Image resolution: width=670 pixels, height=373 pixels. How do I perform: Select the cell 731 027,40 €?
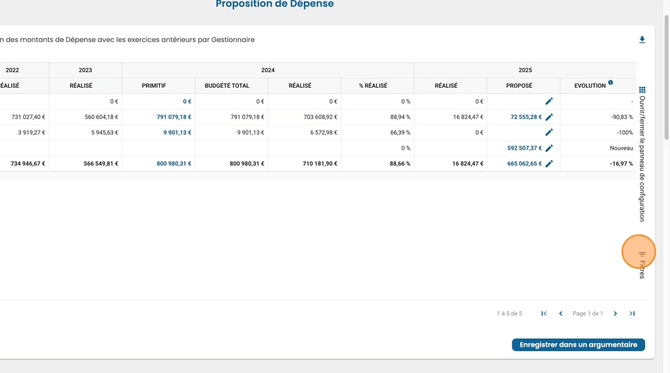coord(28,117)
